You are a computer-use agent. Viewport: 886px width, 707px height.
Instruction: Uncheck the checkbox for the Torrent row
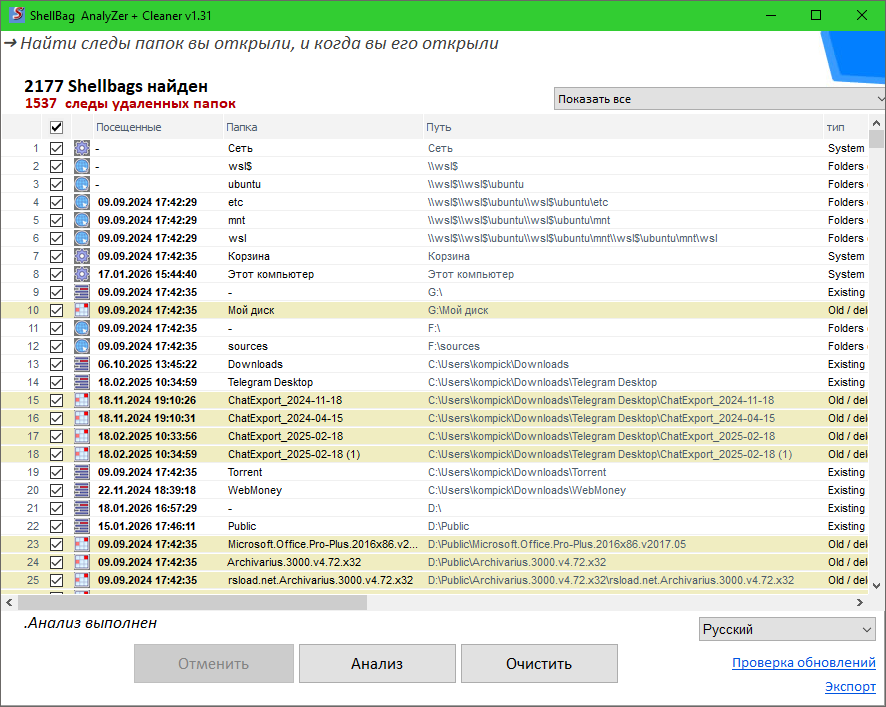pos(56,472)
